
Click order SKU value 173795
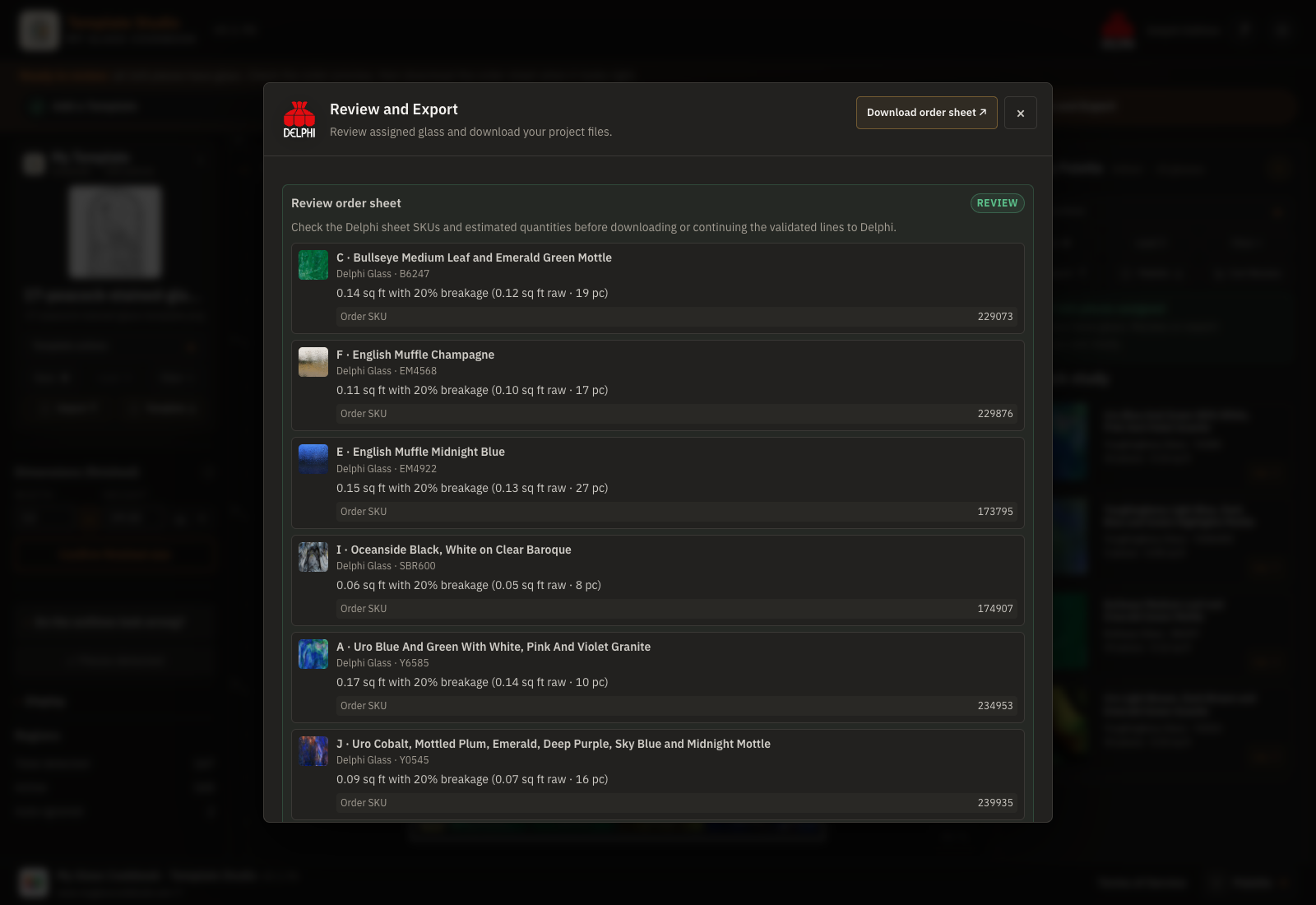point(995,512)
